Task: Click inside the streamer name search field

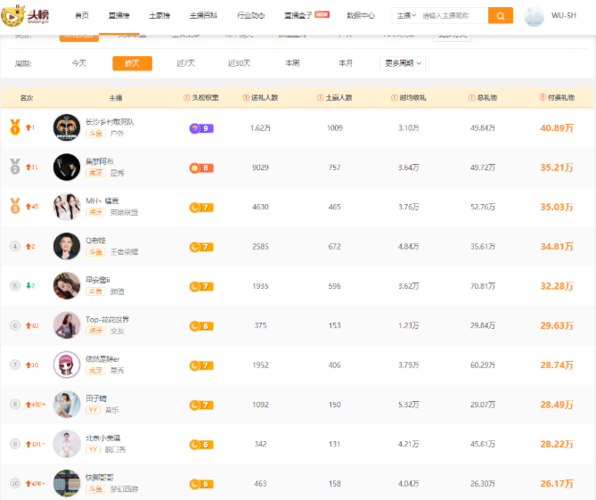Action: [453, 16]
